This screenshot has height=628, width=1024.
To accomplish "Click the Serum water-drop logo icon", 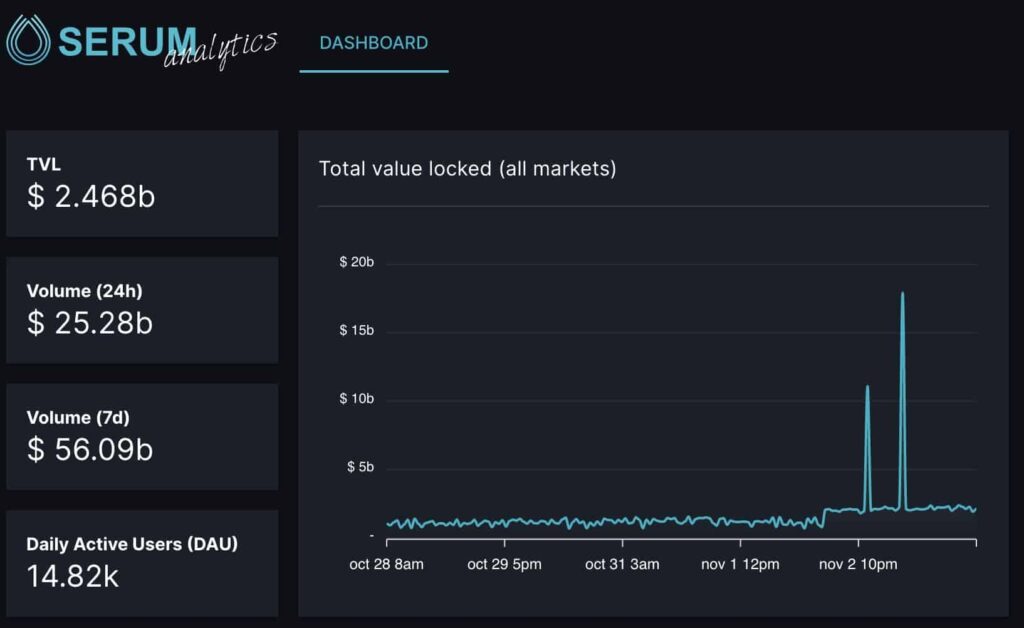I will tap(28, 40).
